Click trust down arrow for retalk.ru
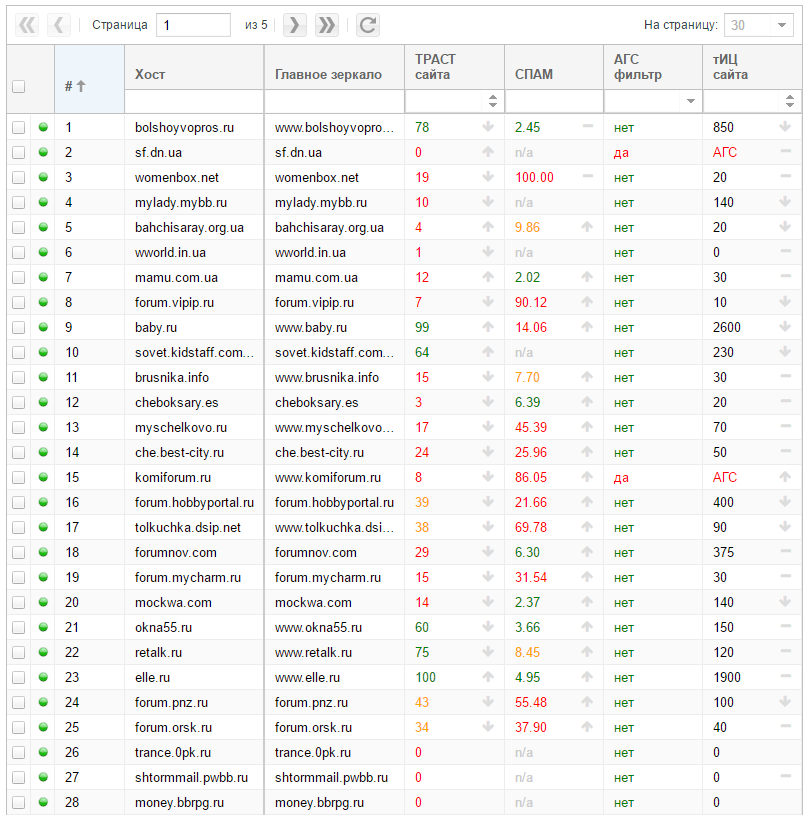Viewport: 809px width, 815px height. [488, 651]
